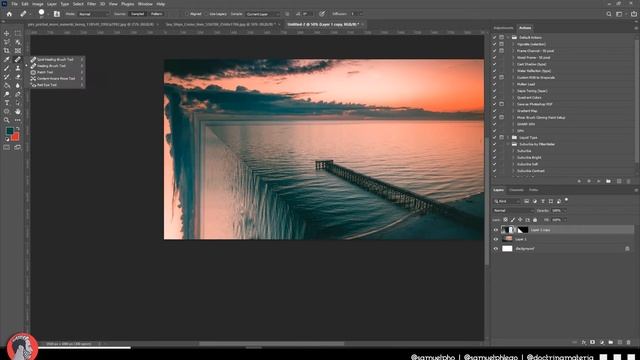Image resolution: width=640 pixels, height=360 pixels.
Task: Select the Layer 1 copy mask thumbnail
Action: tap(522, 230)
